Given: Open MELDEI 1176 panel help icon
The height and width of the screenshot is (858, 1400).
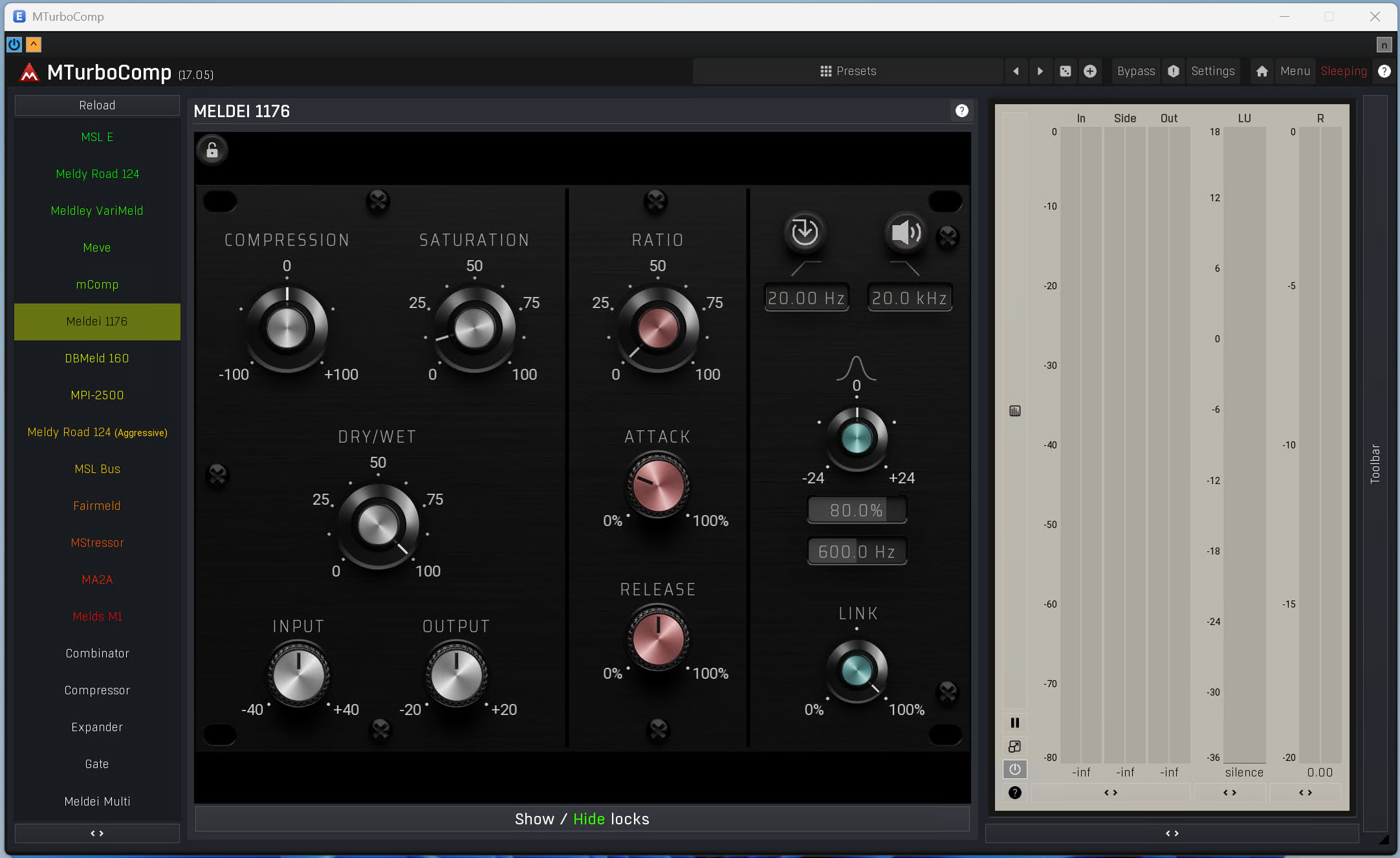Looking at the screenshot, I should click(962, 111).
